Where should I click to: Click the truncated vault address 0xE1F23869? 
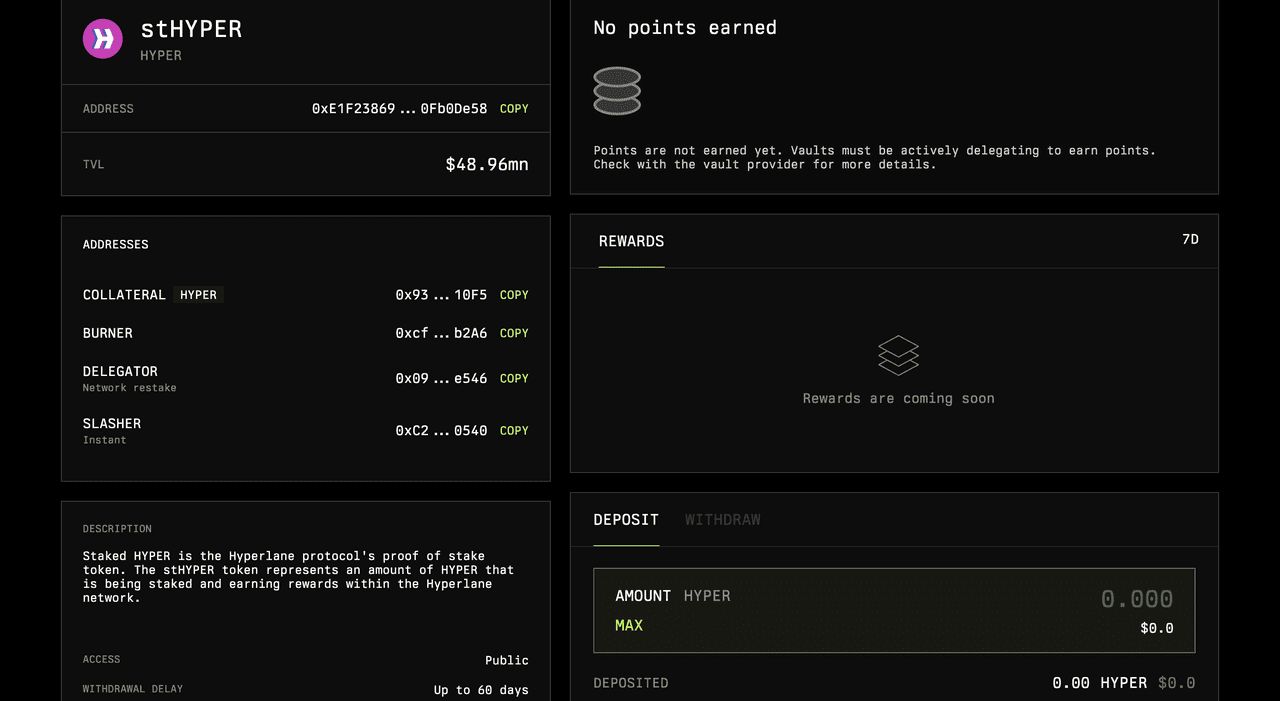[x=399, y=109]
